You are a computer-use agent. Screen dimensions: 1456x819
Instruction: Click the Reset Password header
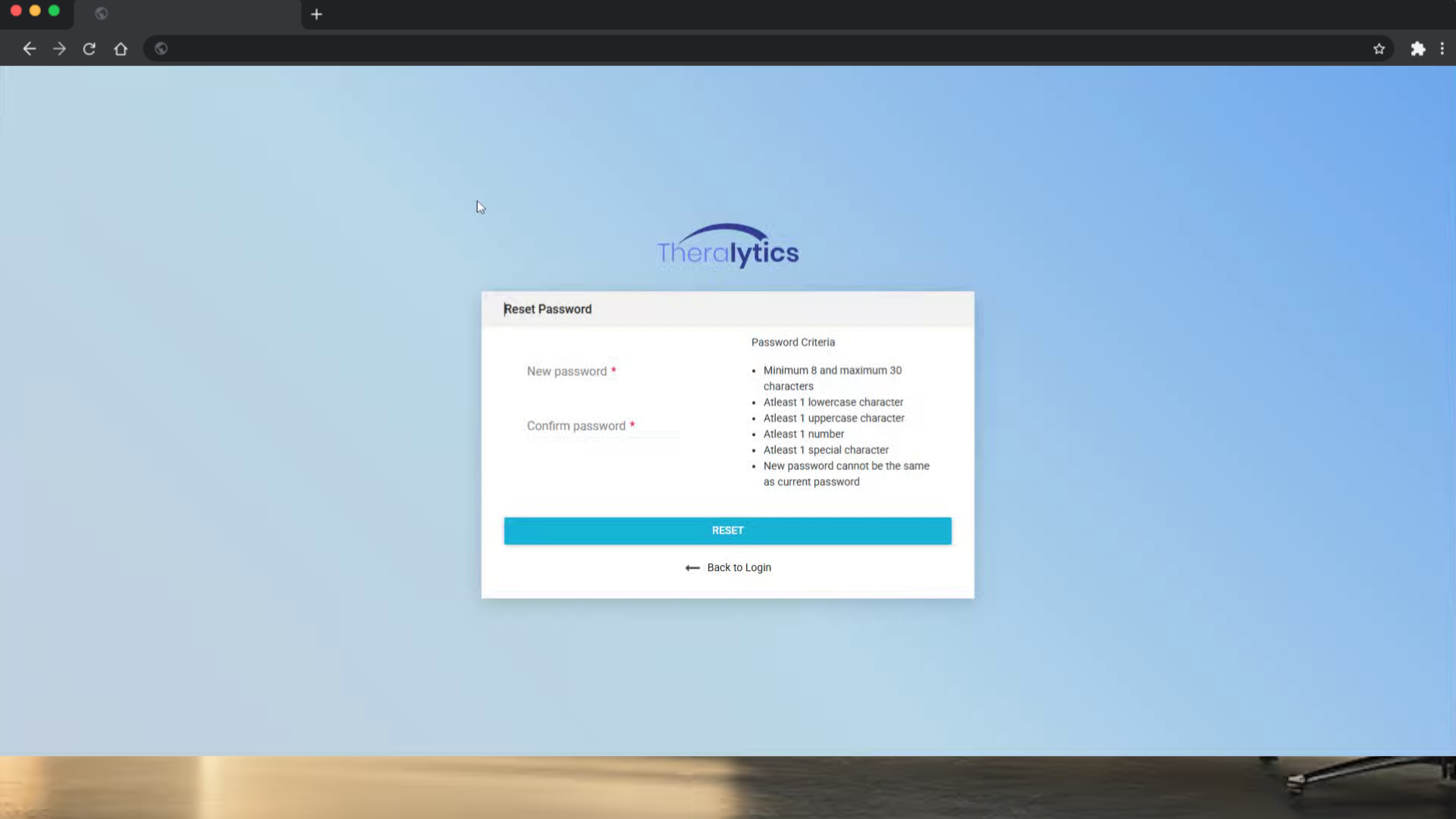(x=548, y=309)
